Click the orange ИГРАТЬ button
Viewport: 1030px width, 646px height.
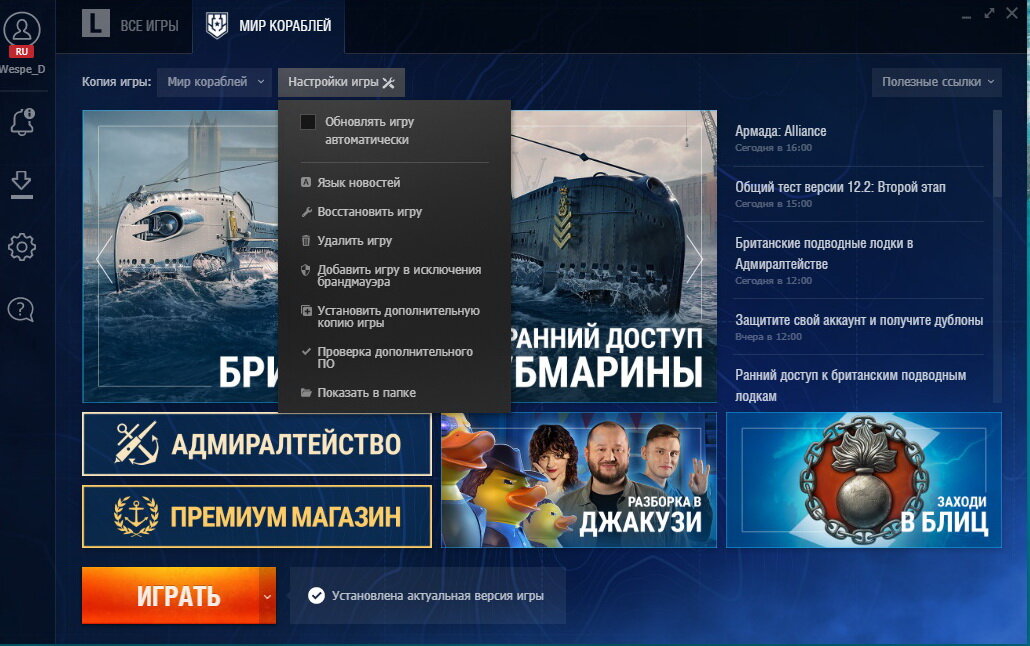click(x=171, y=596)
